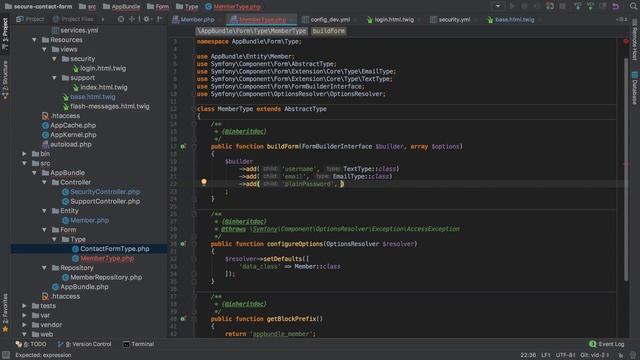
Task: Click the Debug bug toolbar icon
Action: (x=524, y=6)
